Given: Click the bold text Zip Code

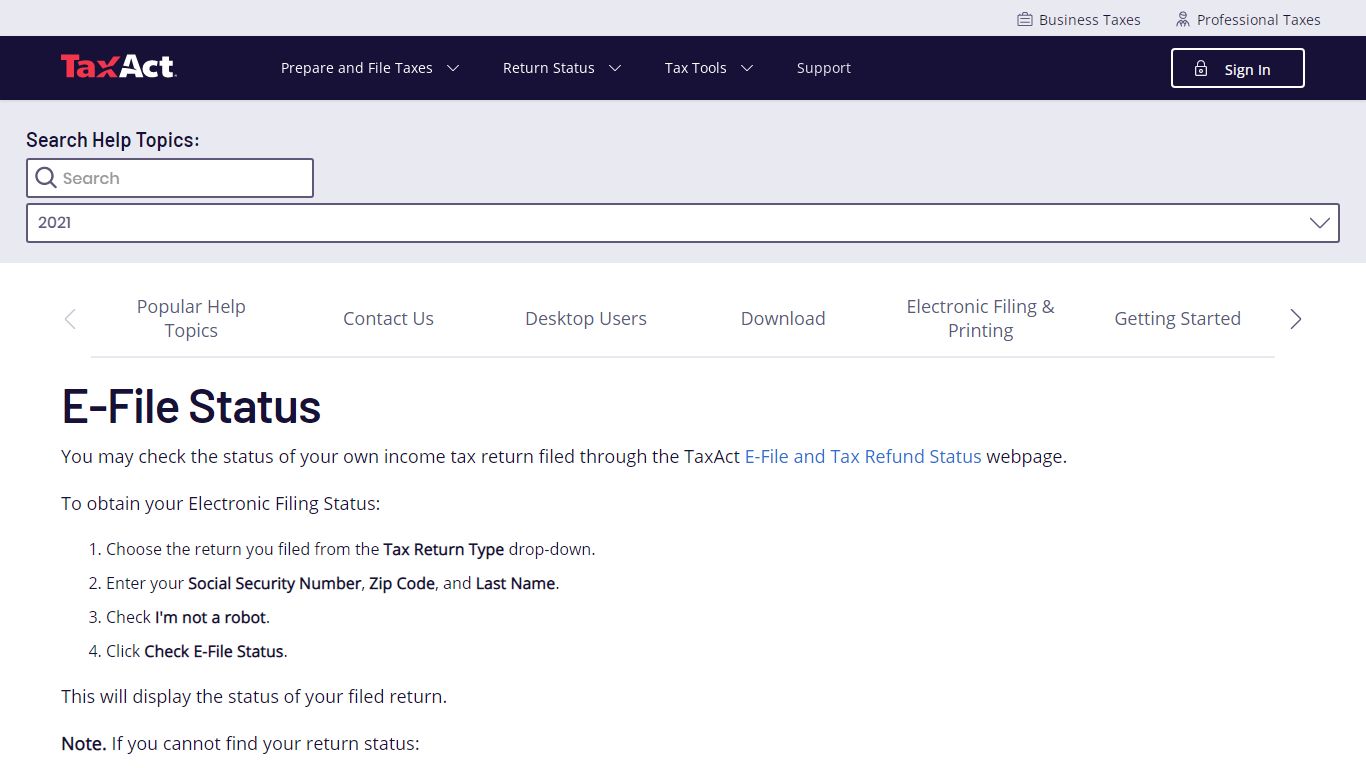Looking at the screenshot, I should click(402, 583).
